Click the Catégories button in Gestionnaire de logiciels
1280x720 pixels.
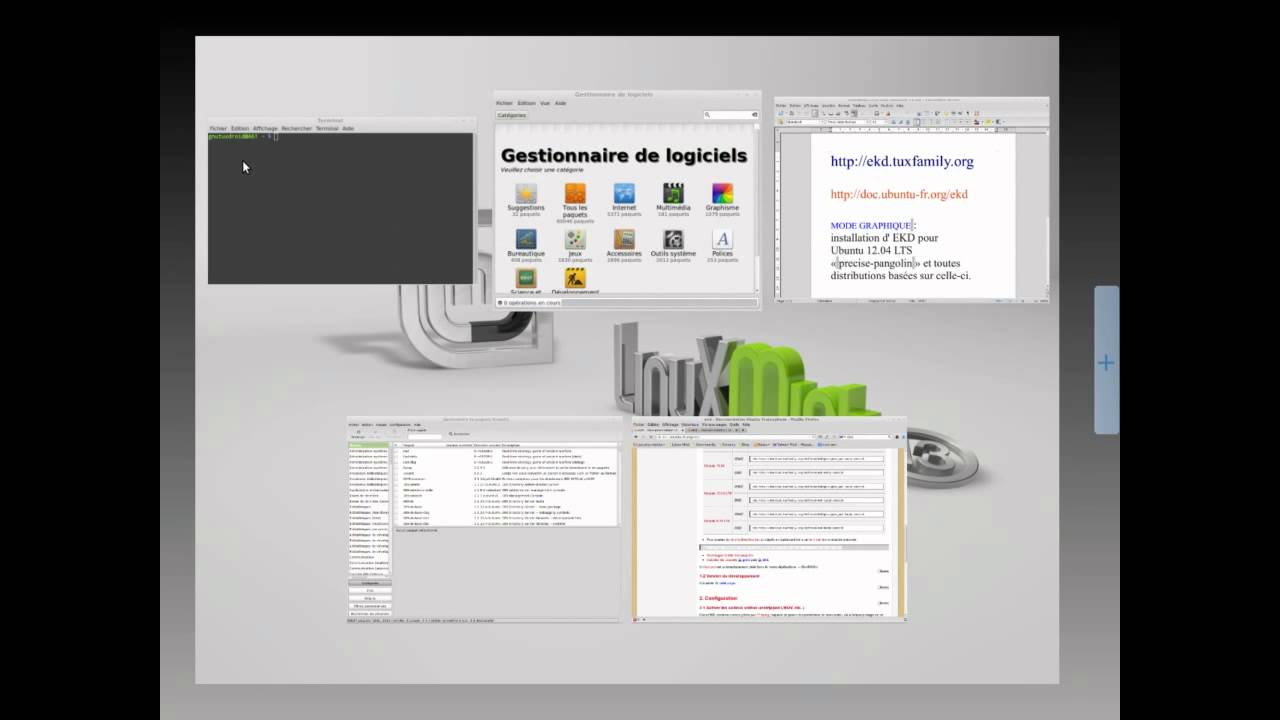point(512,115)
